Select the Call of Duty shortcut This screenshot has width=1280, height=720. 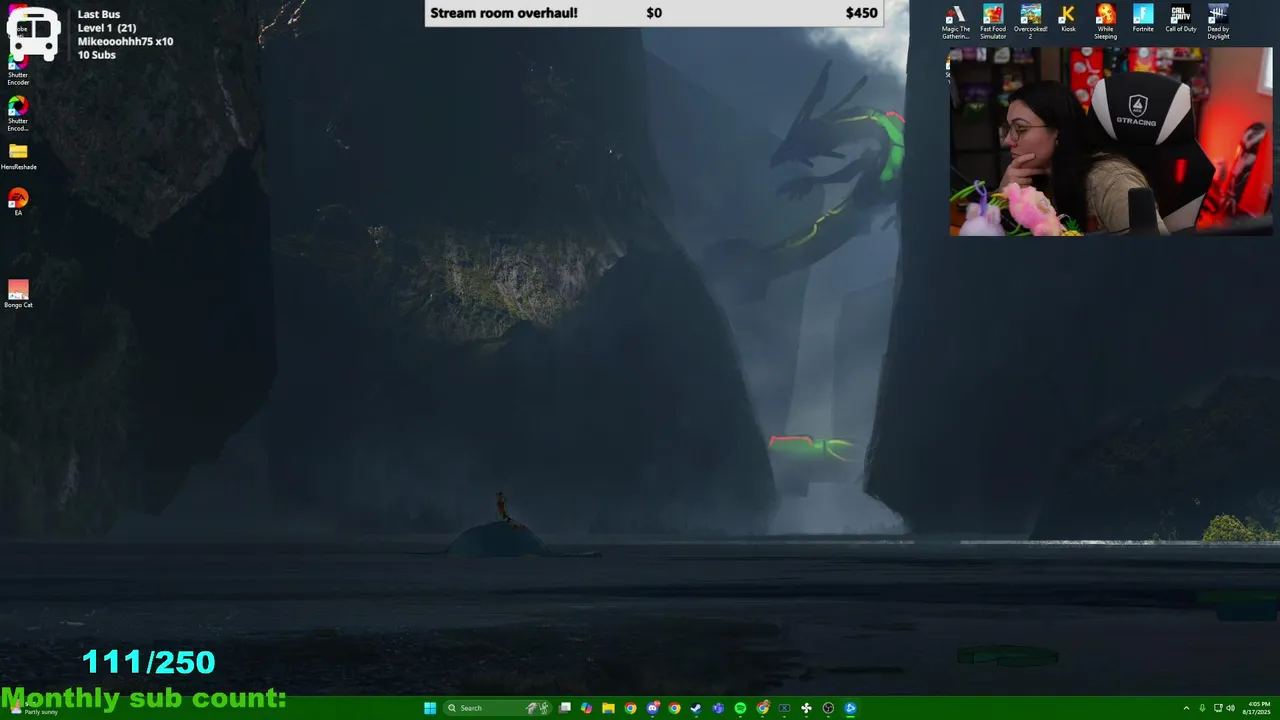tap(1181, 19)
